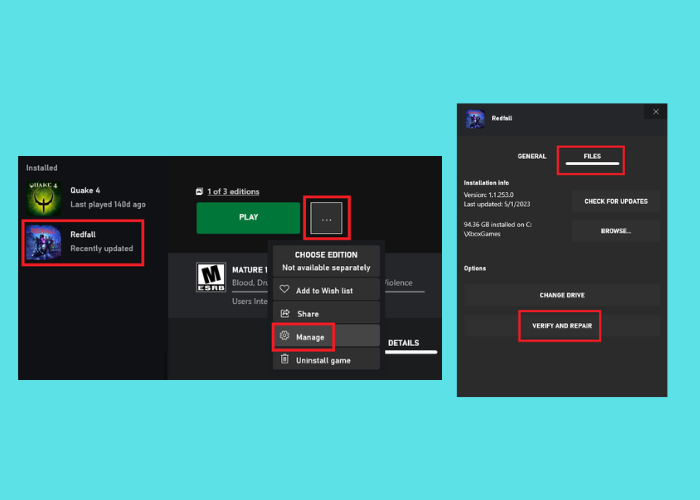Click the Last updated 5/1/2023 text

(x=497, y=204)
